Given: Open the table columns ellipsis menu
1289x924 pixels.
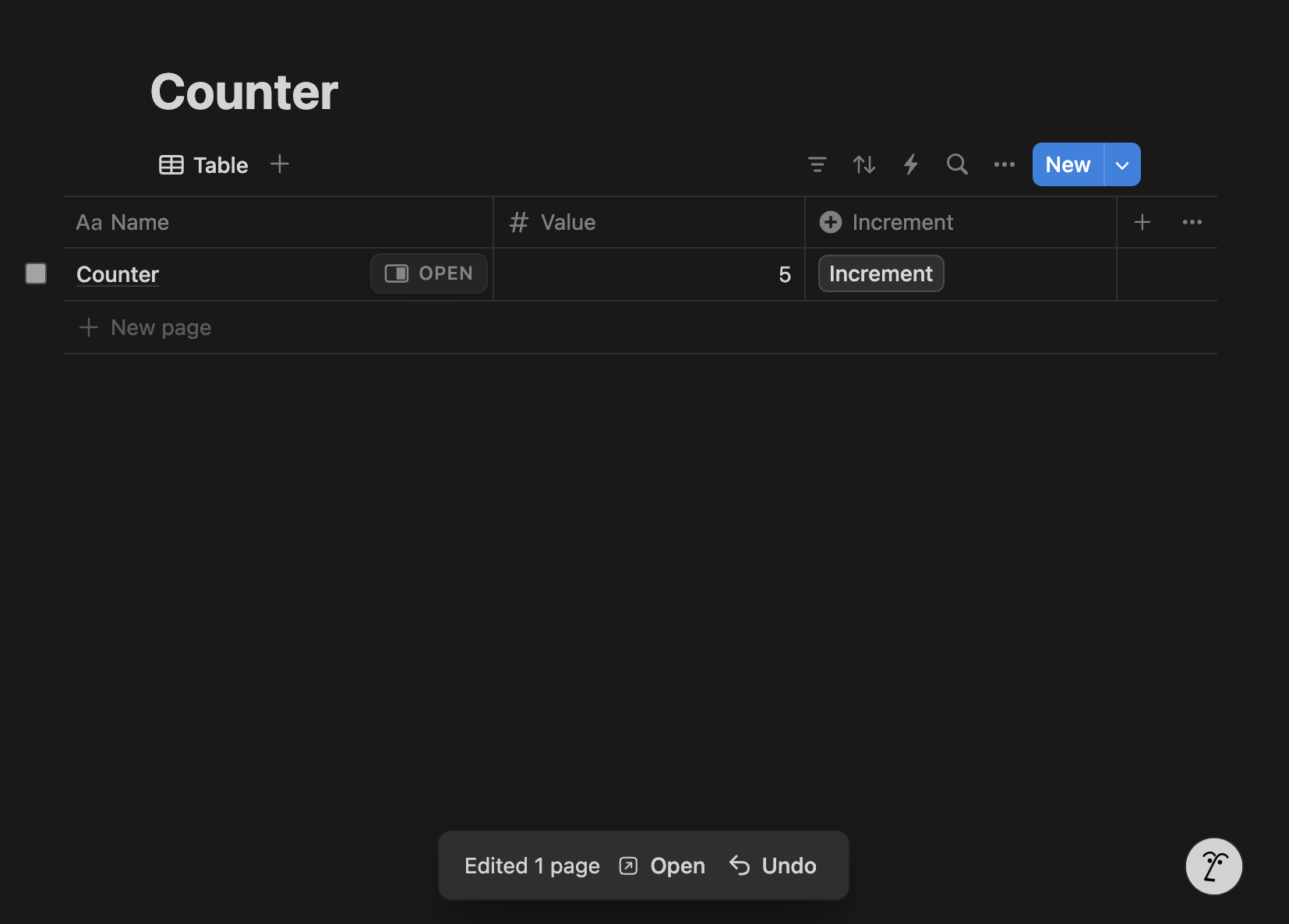Looking at the screenshot, I should click(x=1193, y=222).
